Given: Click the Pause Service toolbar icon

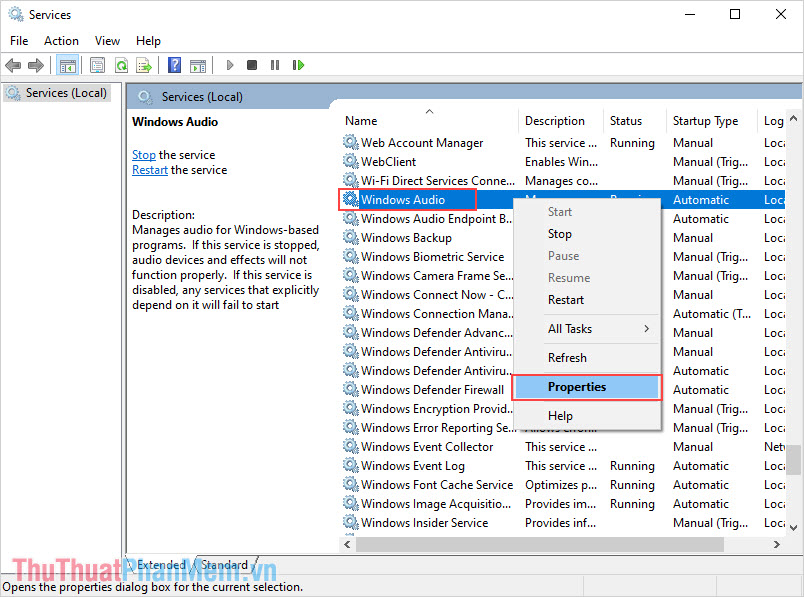Looking at the screenshot, I should pyautogui.click(x=275, y=65).
